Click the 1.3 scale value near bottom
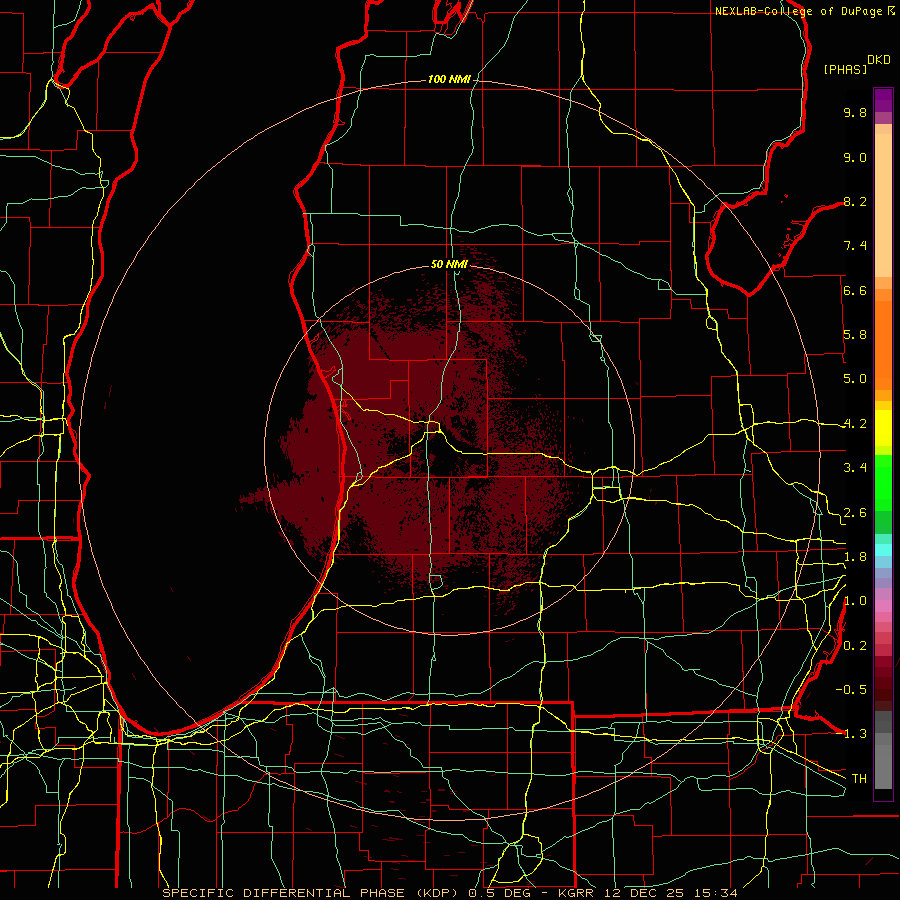This screenshot has height=900, width=900. [x=855, y=734]
